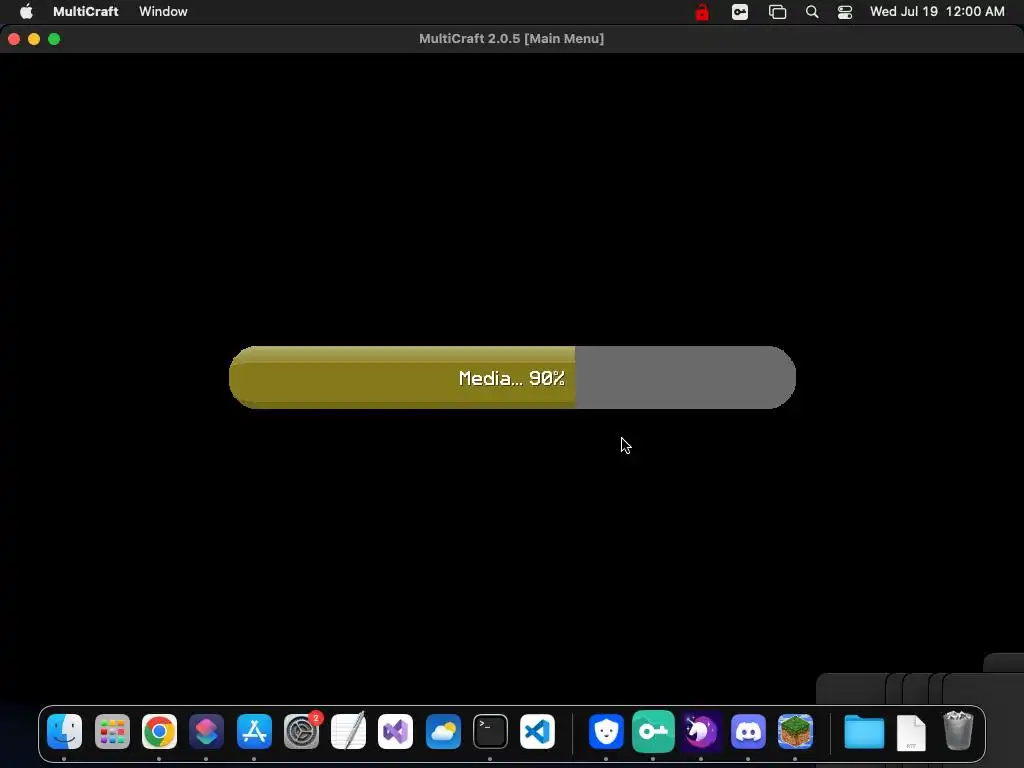Open Discord from the dock
This screenshot has width=1024, height=768.
click(748, 731)
